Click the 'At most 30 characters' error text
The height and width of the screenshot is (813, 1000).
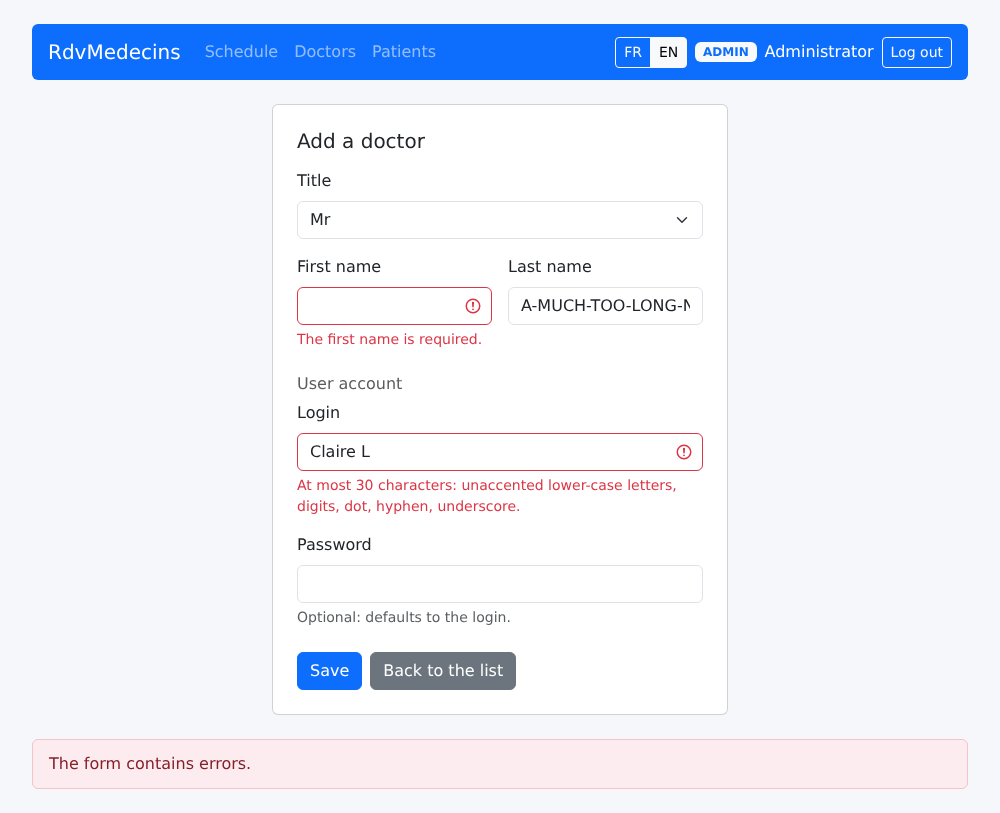(x=487, y=495)
